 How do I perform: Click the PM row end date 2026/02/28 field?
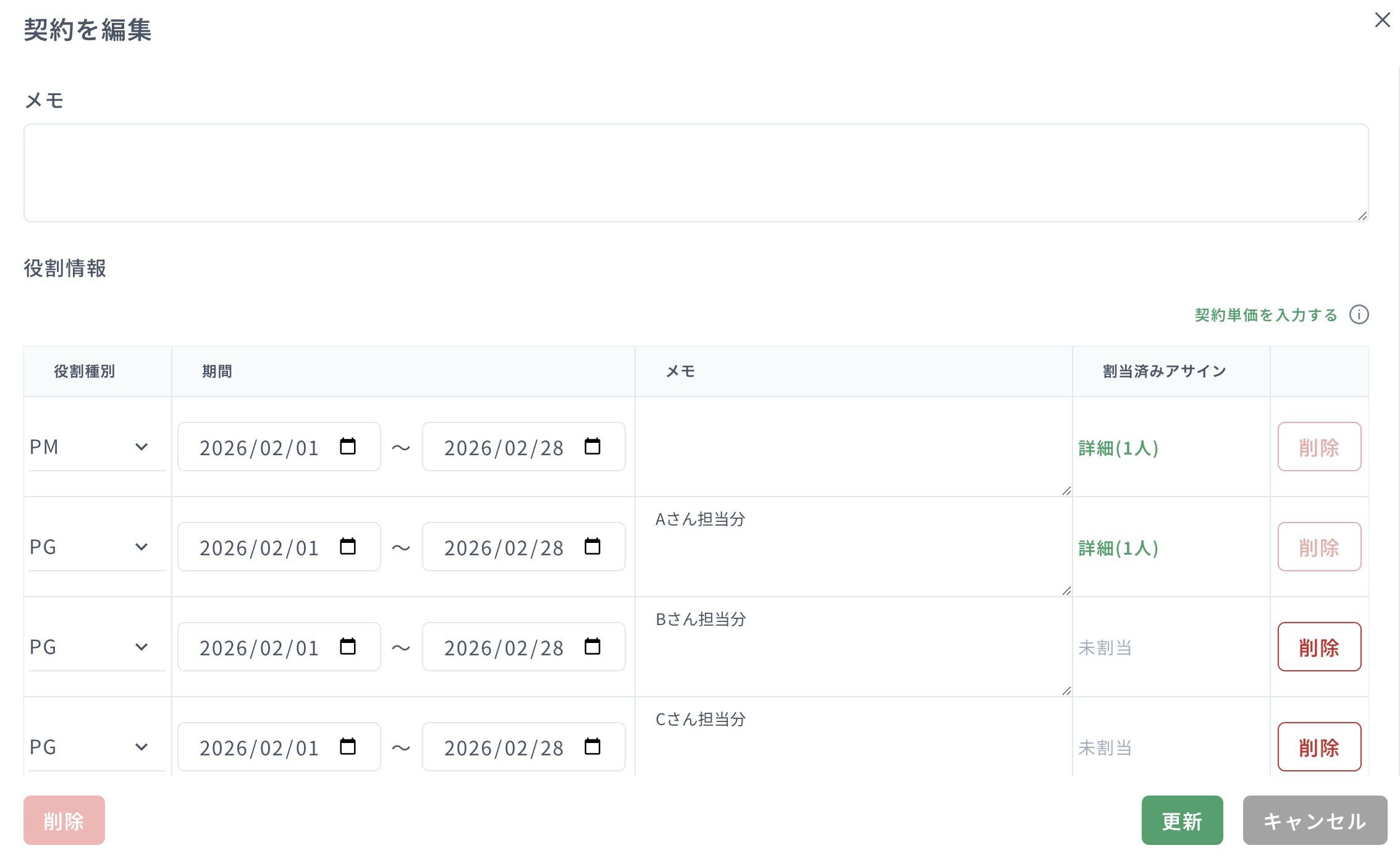(524, 447)
